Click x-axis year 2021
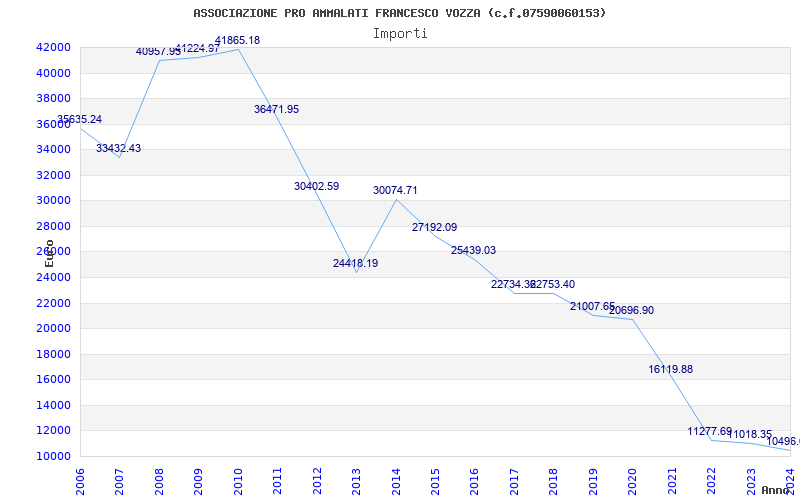This screenshot has width=800, height=500. click(672, 482)
